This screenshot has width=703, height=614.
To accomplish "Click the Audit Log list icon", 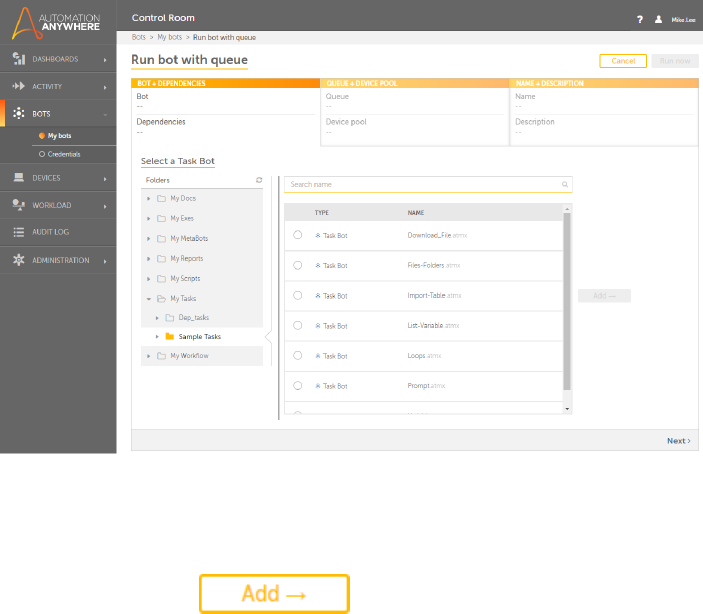I will tap(18, 232).
